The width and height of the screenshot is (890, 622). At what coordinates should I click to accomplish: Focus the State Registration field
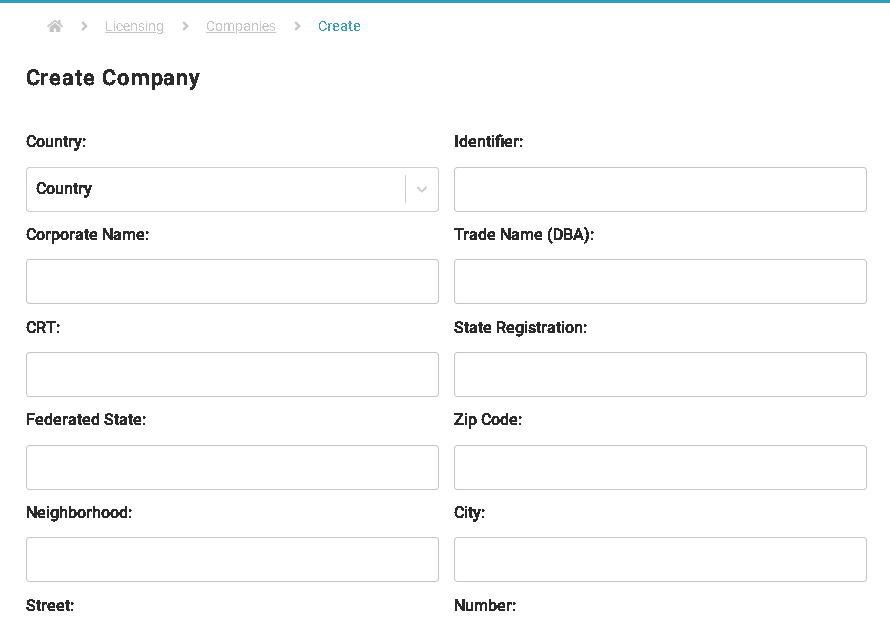pos(659,374)
